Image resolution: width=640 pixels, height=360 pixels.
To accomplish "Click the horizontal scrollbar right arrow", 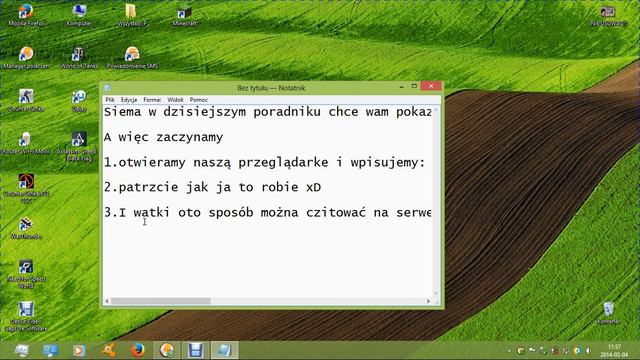I will coord(428,301).
